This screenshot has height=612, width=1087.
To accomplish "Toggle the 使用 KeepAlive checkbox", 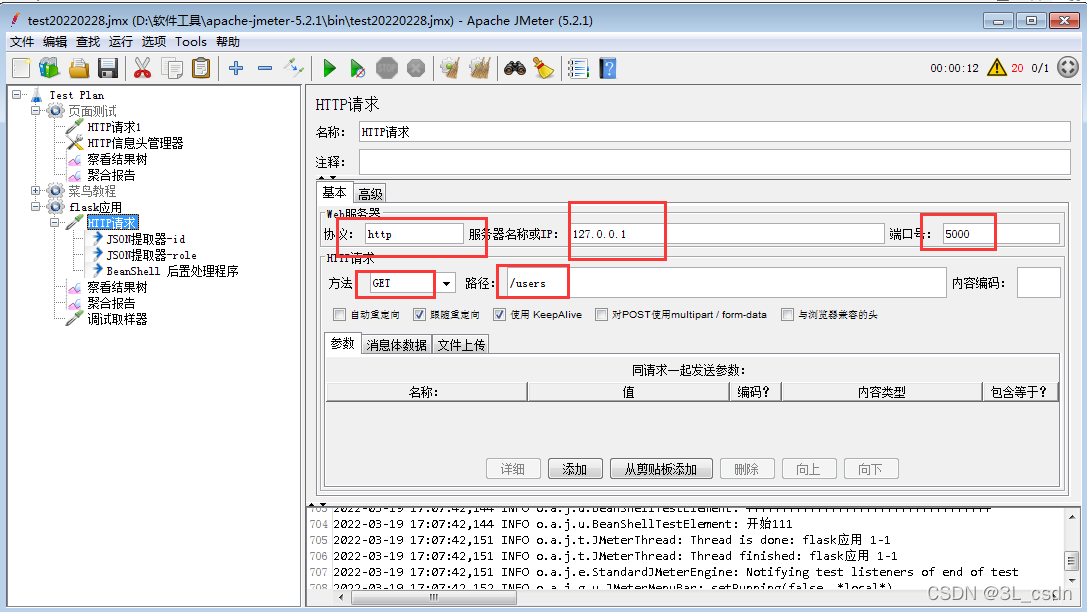I will 499,315.
